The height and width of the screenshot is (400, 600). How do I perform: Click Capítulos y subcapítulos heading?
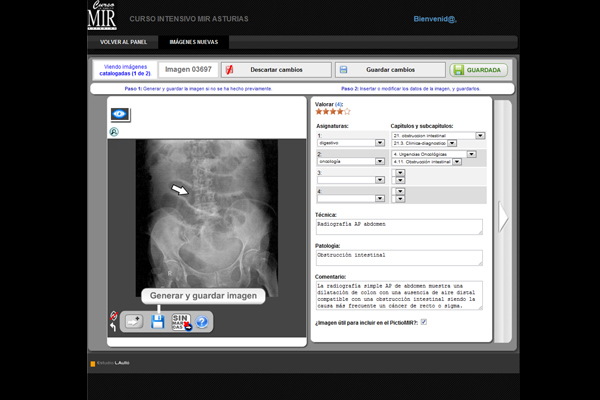click(422, 126)
